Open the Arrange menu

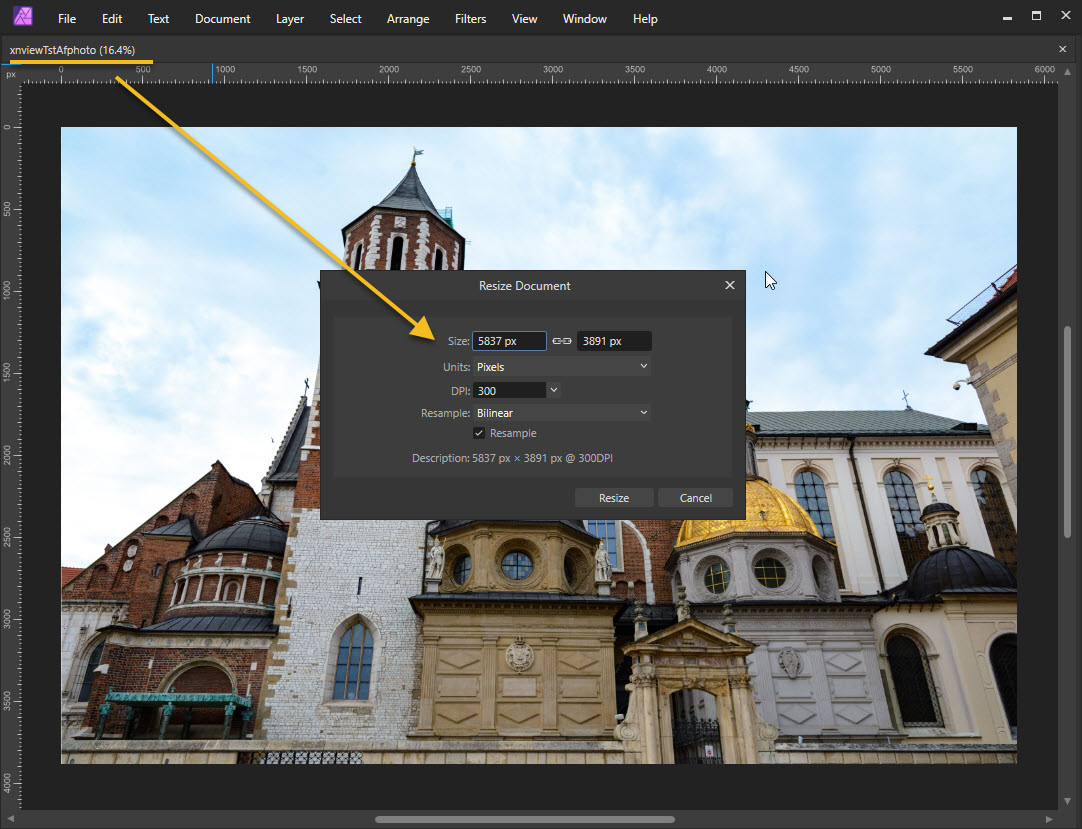point(408,19)
